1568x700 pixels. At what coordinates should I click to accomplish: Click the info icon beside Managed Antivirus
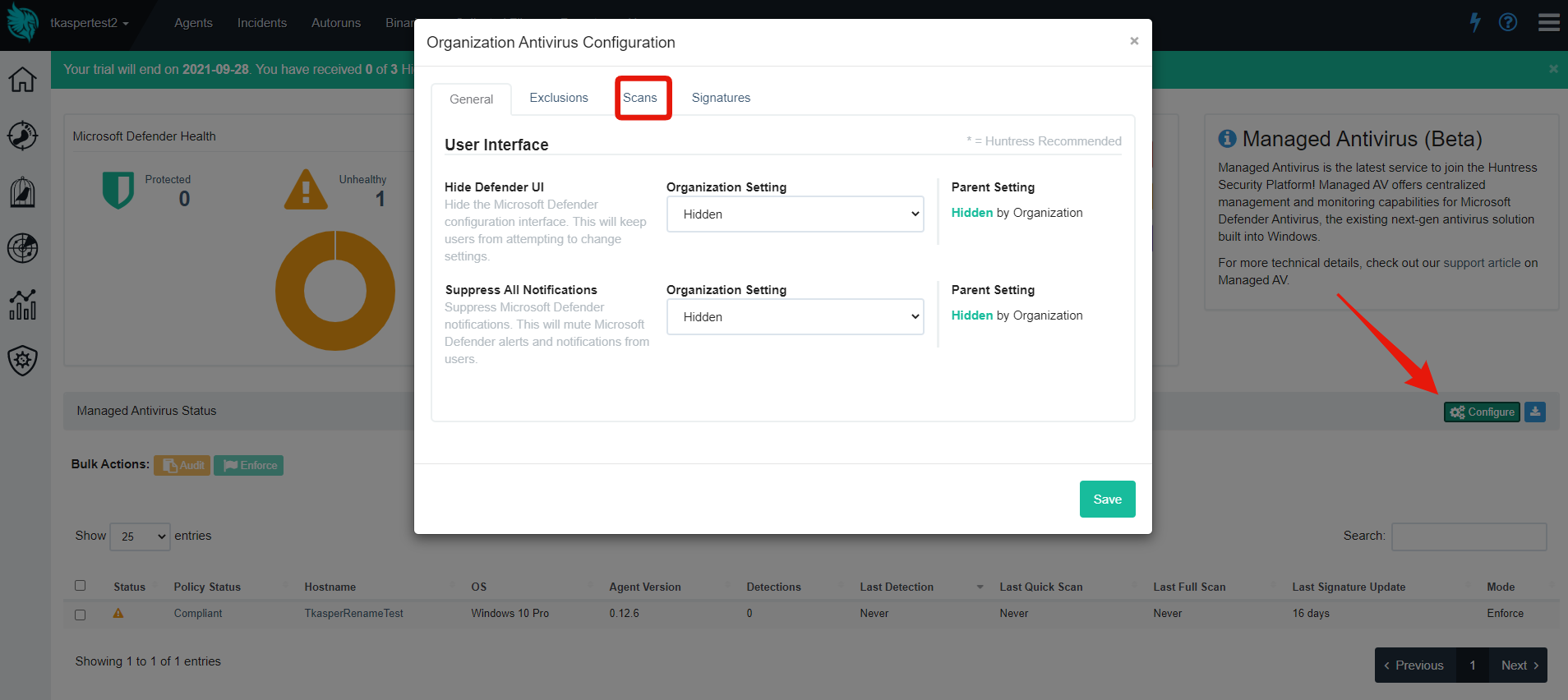1227,139
